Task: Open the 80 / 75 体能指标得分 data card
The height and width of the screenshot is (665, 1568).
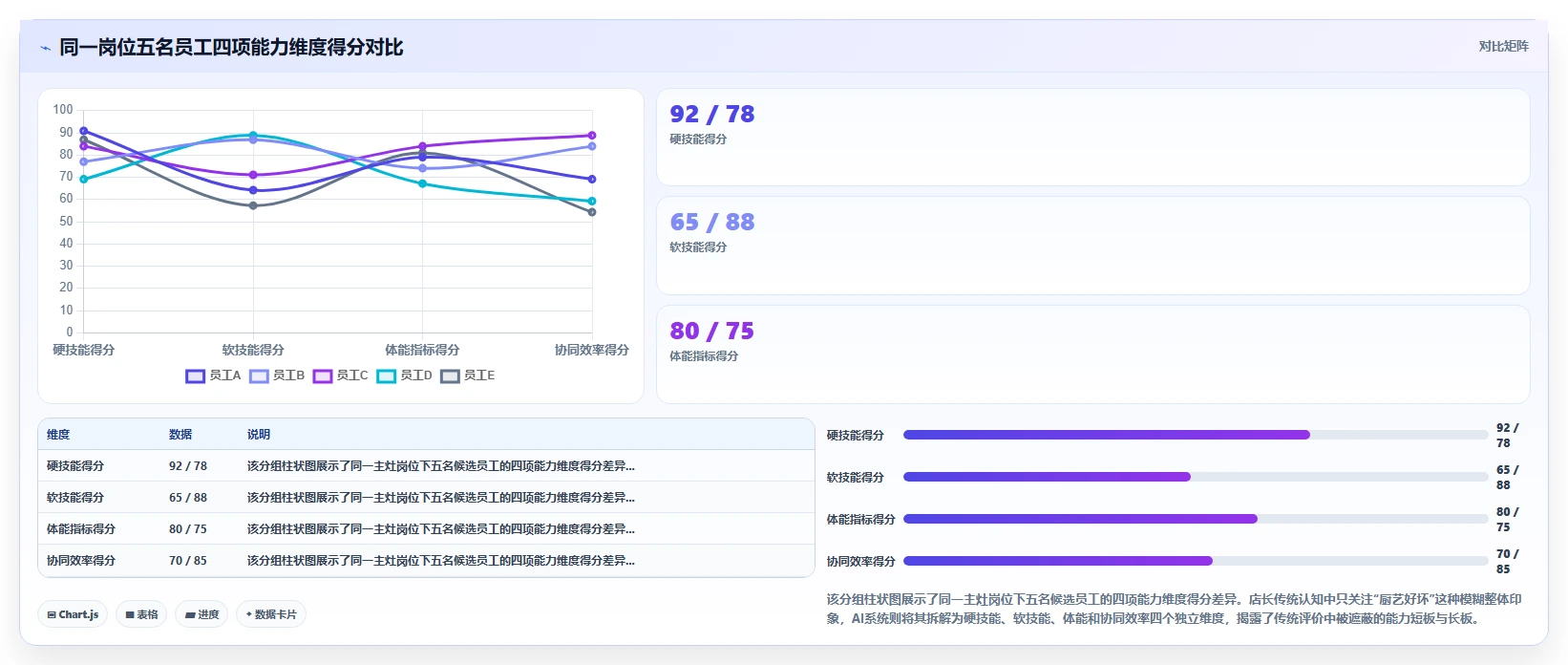Action: (x=1093, y=354)
